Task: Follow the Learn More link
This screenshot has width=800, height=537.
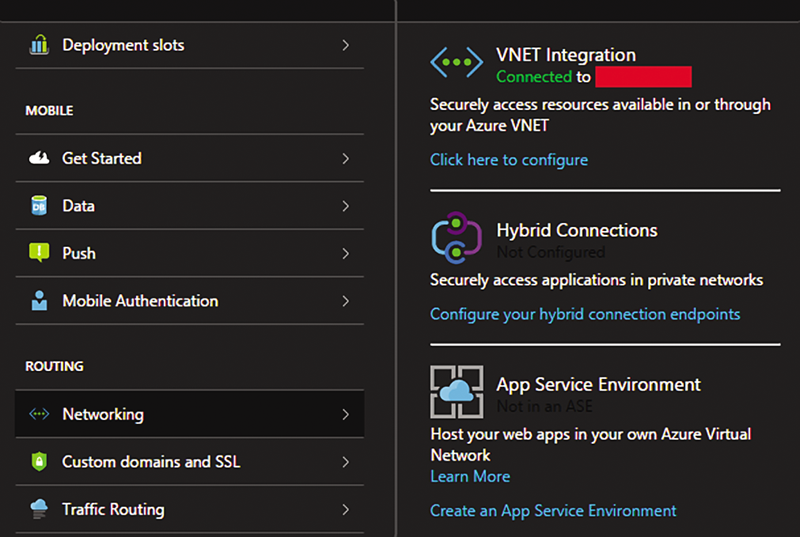Action: [x=470, y=477]
